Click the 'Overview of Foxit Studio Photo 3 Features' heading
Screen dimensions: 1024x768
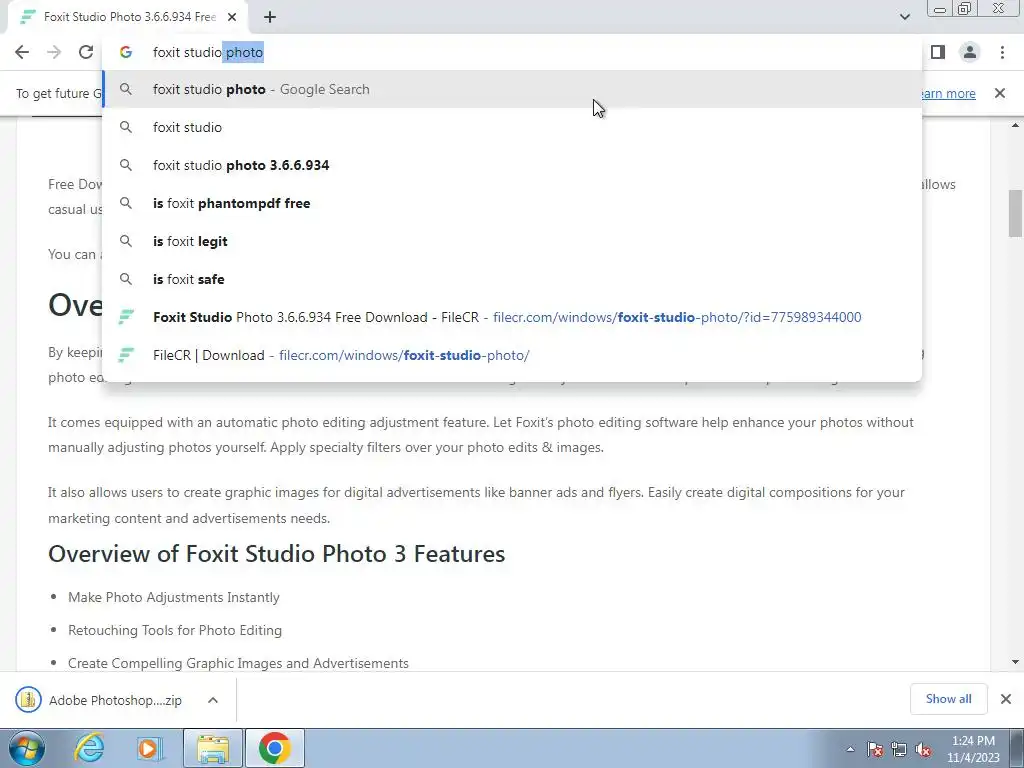click(277, 554)
